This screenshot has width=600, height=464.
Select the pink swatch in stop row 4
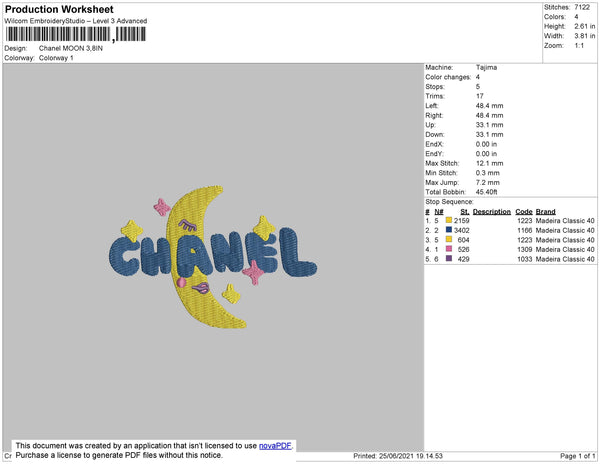click(449, 249)
